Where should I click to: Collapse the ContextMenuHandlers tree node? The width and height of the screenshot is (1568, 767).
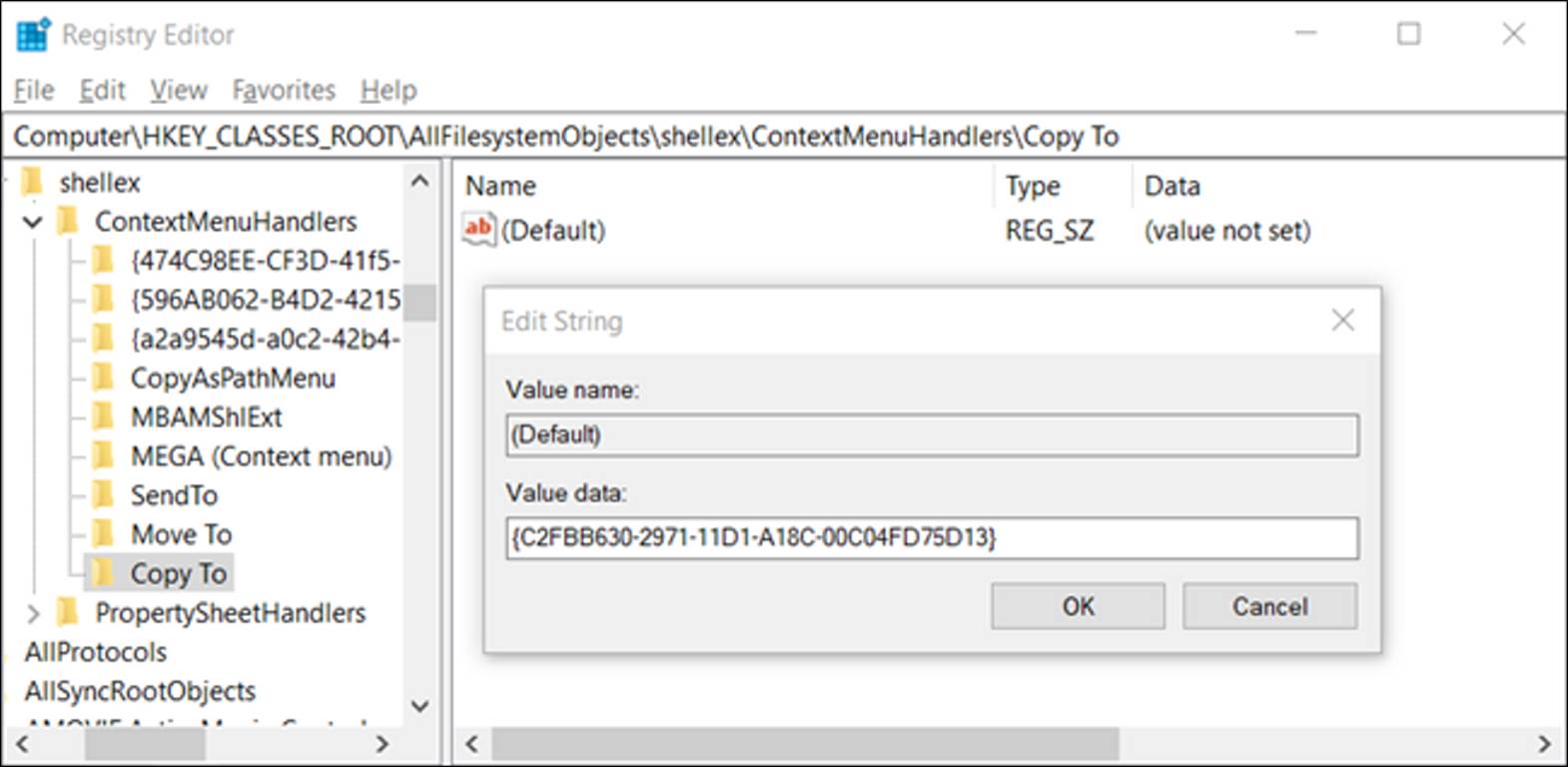(x=33, y=222)
